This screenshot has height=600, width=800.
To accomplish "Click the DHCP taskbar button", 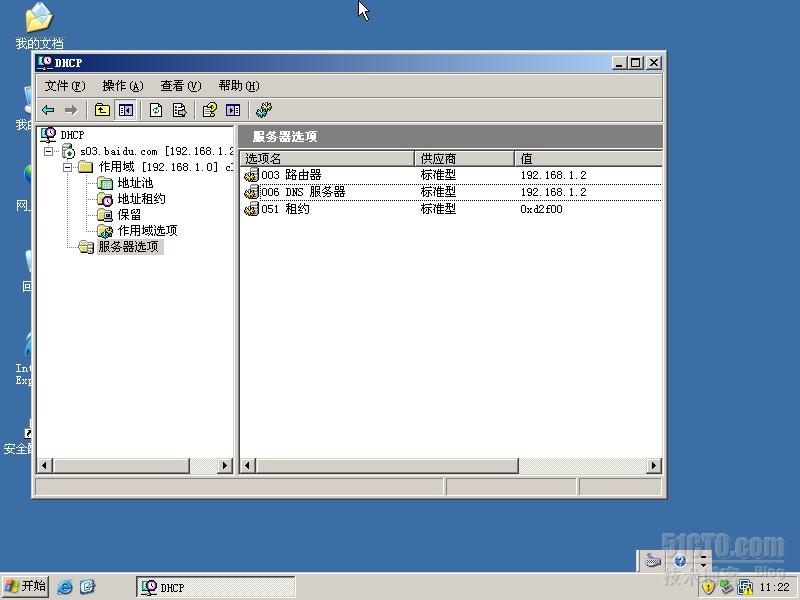I will coord(216,587).
